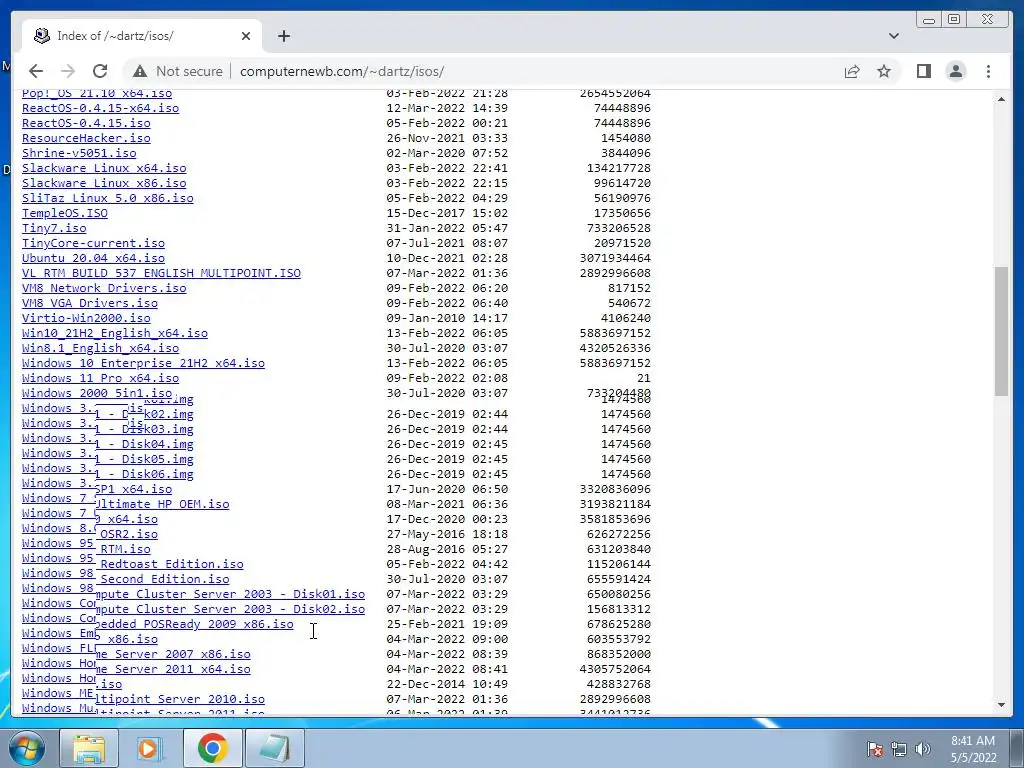The height and width of the screenshot is (768, 1024).
Task: Open Compute Cluster Server 2003 - Disk01.iso
Action: tap(231, 595)
